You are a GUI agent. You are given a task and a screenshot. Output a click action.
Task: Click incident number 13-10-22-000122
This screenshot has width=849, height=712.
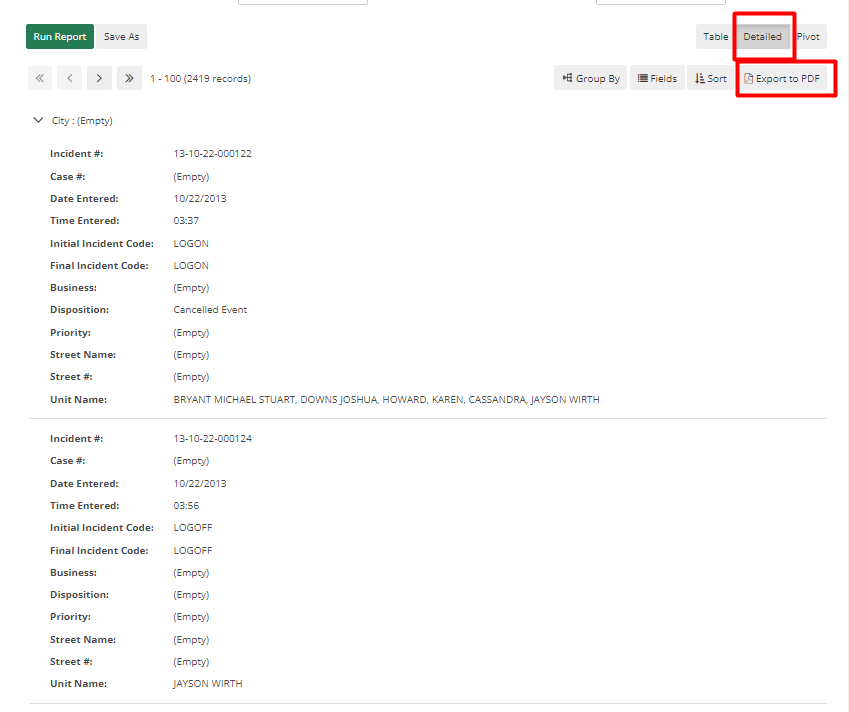(x=212, y=153)
